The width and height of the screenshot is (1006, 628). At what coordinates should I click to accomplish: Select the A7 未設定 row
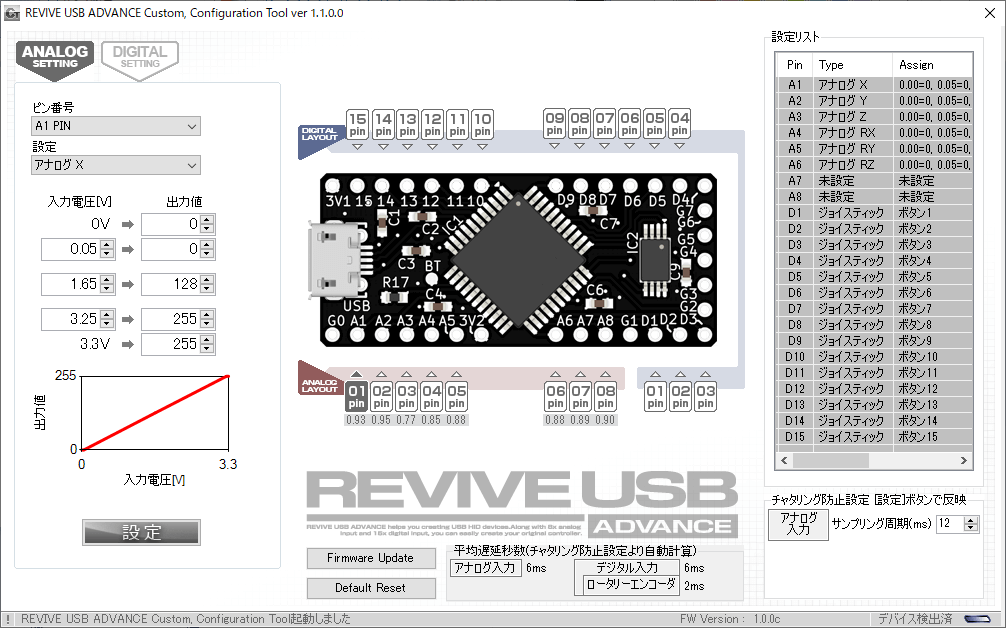pyautogui.click(x=875, y=181)
